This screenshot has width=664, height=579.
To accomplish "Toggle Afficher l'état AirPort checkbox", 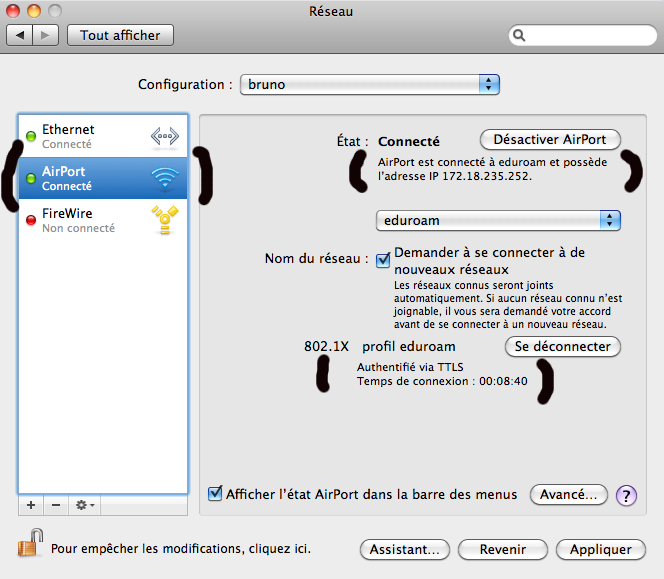I will click(x=215, y=493).
